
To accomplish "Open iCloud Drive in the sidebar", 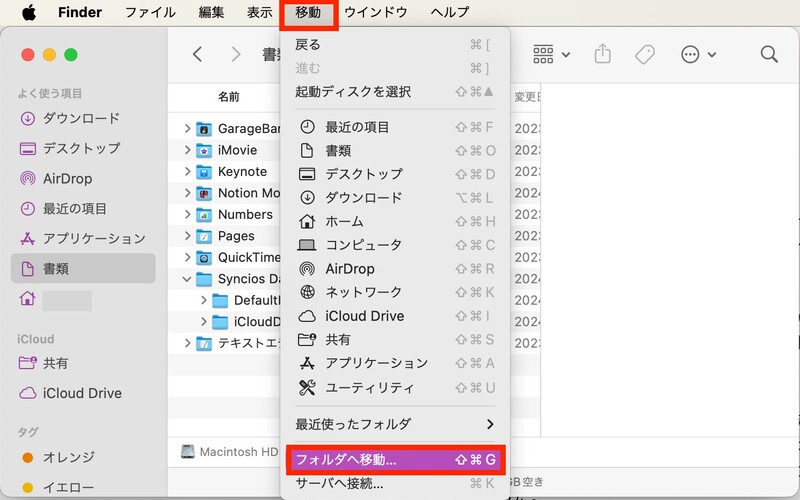I will pyautogui.click(x=83, y=393).
